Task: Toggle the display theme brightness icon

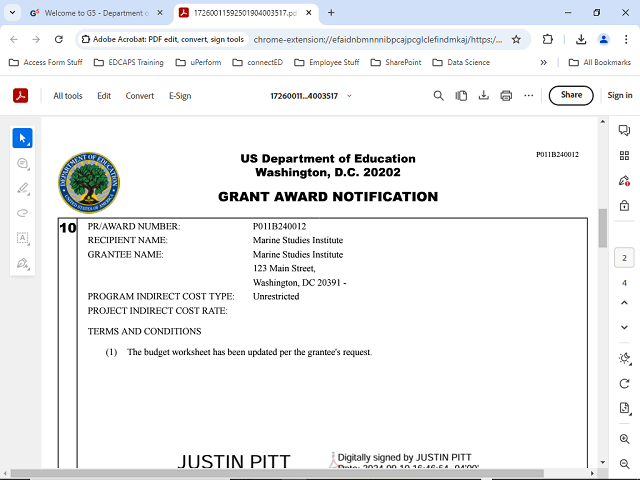Action: point(624,358)
